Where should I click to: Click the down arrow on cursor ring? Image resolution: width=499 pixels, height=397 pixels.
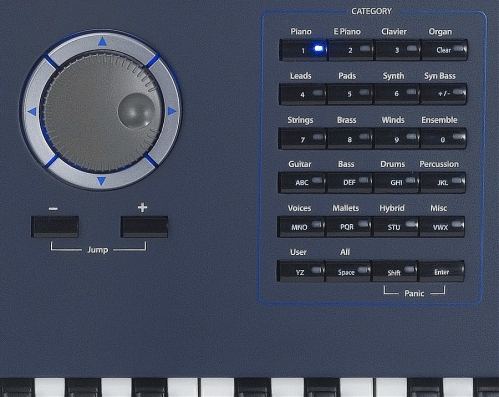pyautogui.click(x=101, y=181)
